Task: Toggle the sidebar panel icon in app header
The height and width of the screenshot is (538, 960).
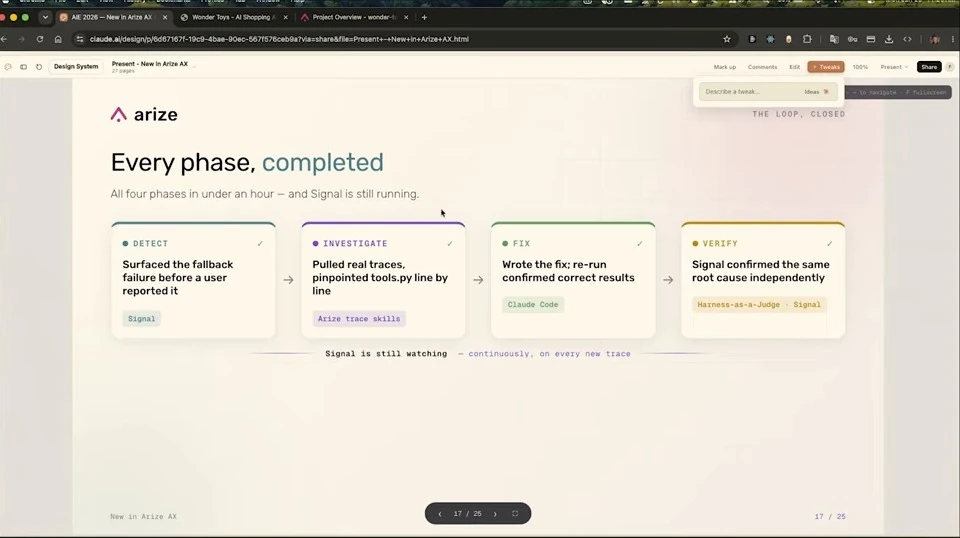Action: [x=23, y=67]
